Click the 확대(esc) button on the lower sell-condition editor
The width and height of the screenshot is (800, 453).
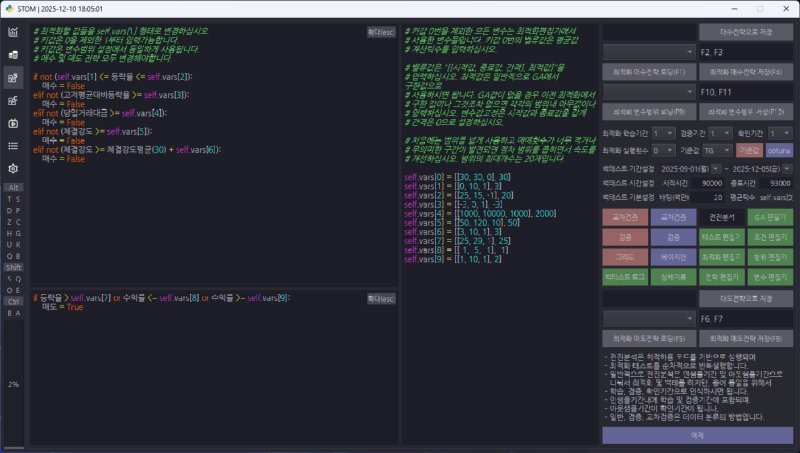tap(381, 298)
